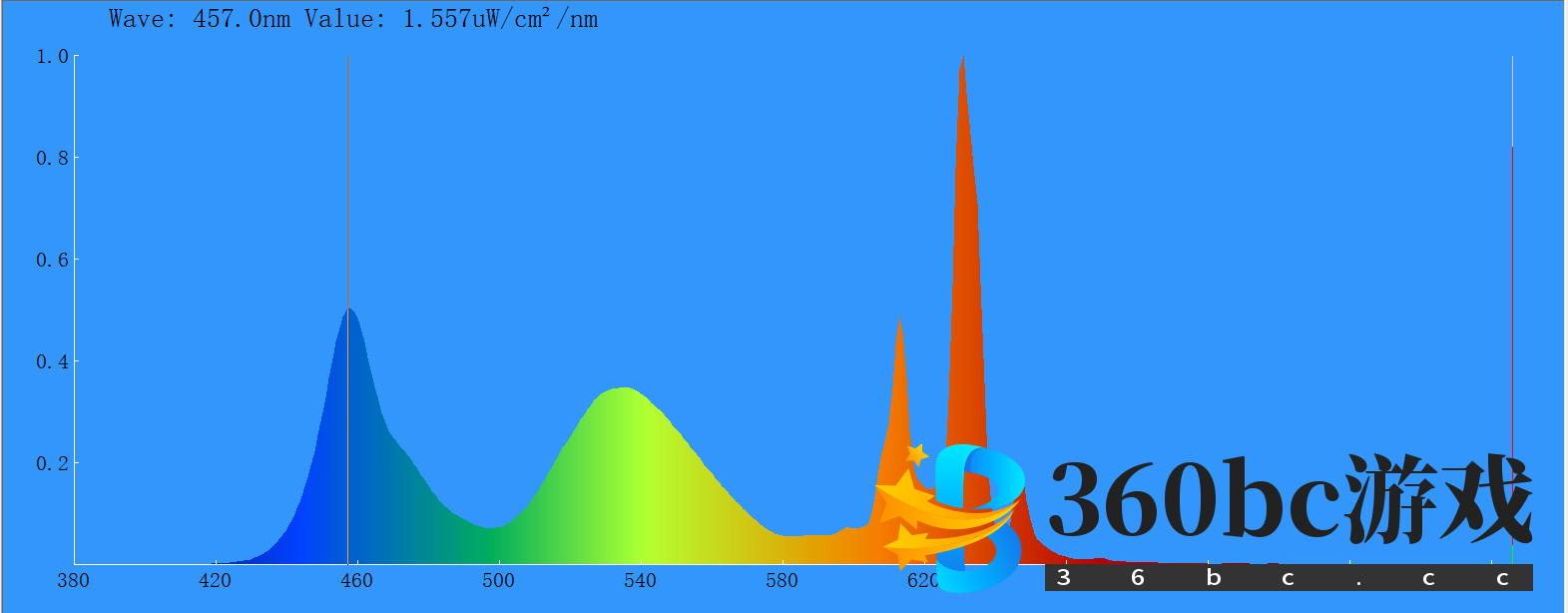Select the 0.6 y-axis label

tap(52, 261)
